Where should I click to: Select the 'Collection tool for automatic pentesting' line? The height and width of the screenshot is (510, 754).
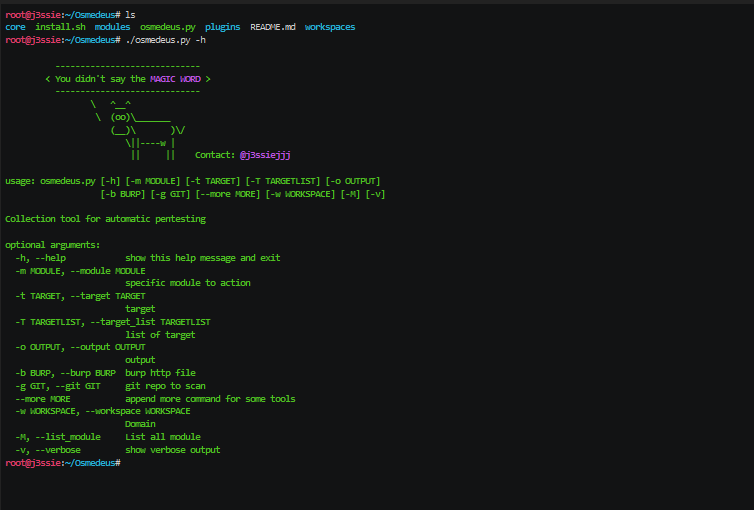(105, 219)
